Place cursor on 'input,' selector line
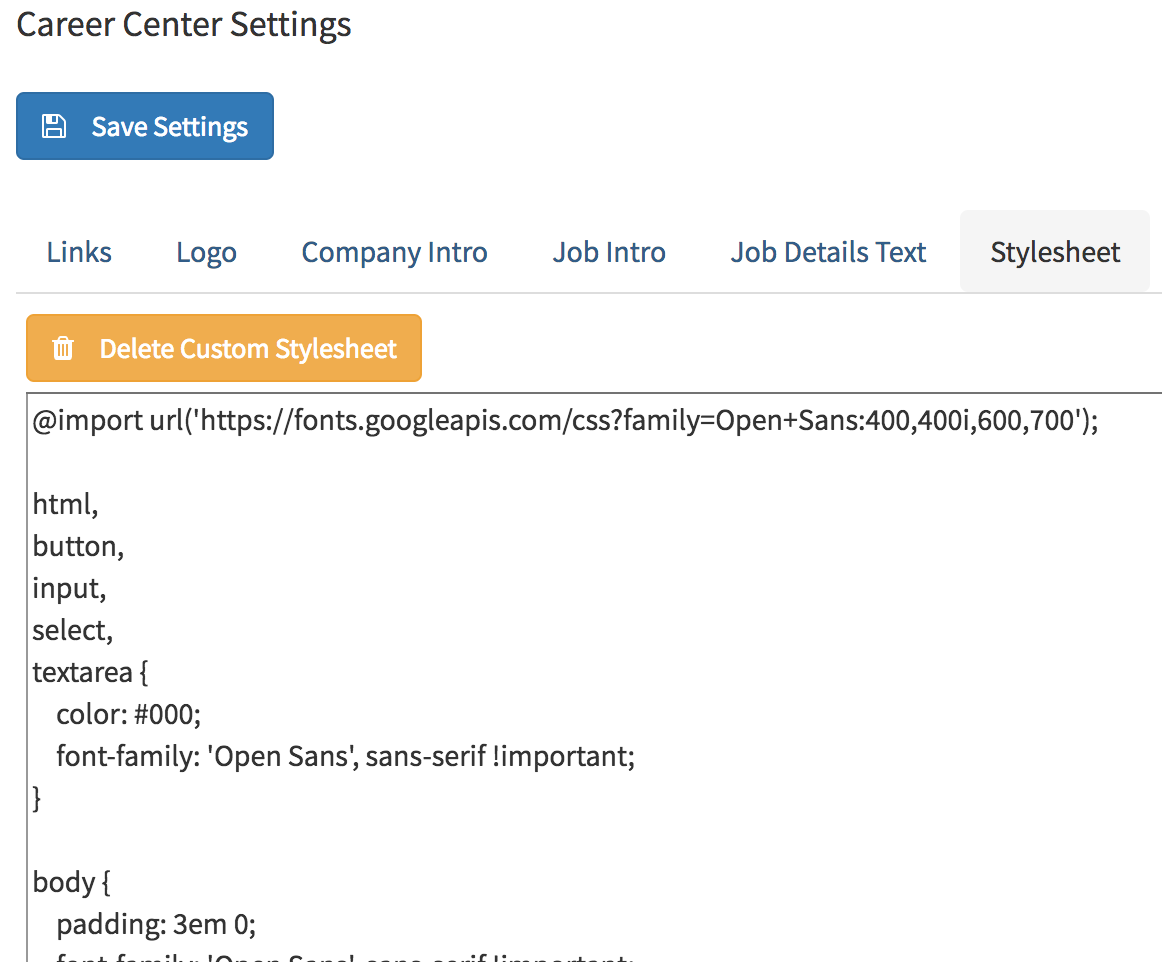 (x=69, y=589)
